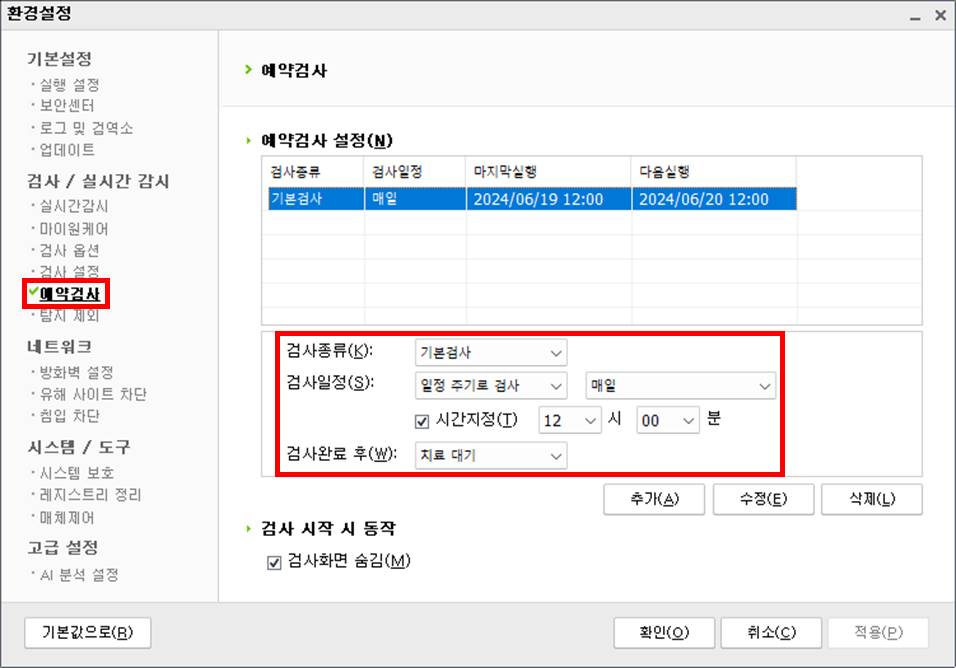
Task: Open the 매일 frequency dropdown
Action: tap(680, 386)
